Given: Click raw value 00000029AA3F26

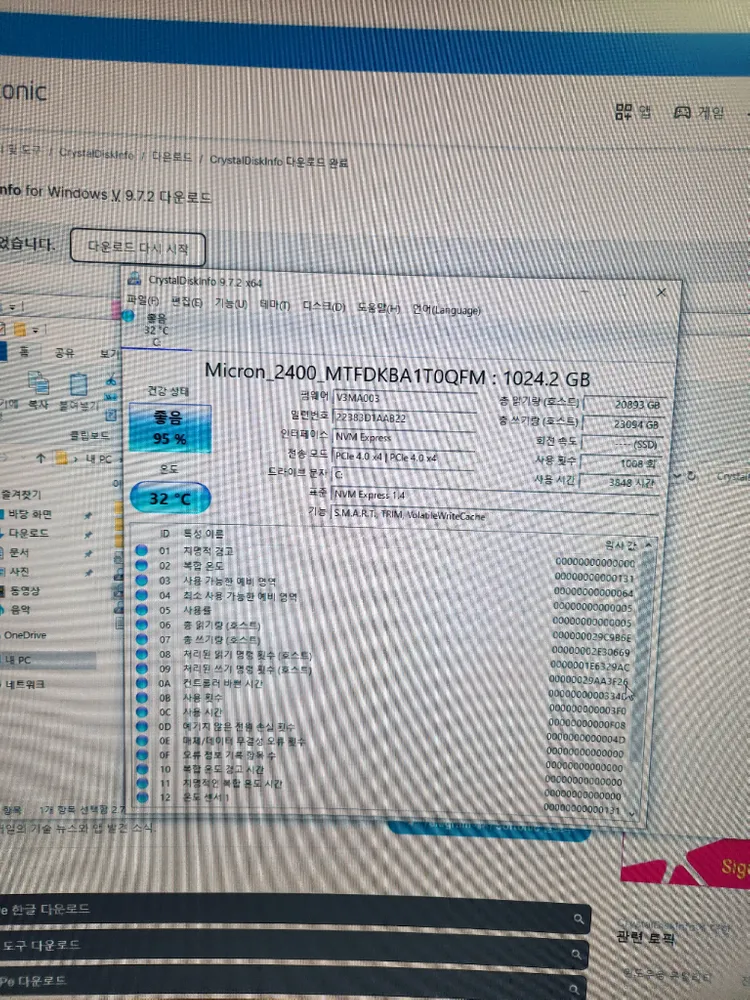Looking at the screenshot, I should pyautogui.click(x=588, y=681).
